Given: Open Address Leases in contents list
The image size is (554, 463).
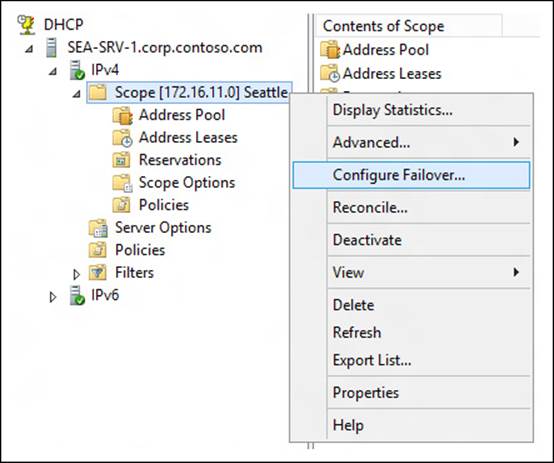Looking at the screenshot, I should click(x=391, y=74).
